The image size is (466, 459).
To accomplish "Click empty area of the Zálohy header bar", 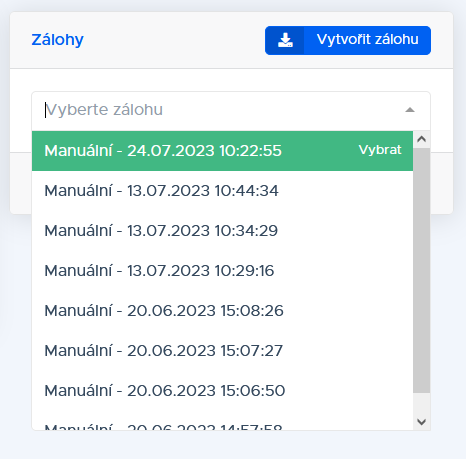I will pyautogui.click(x=173, y=40).
